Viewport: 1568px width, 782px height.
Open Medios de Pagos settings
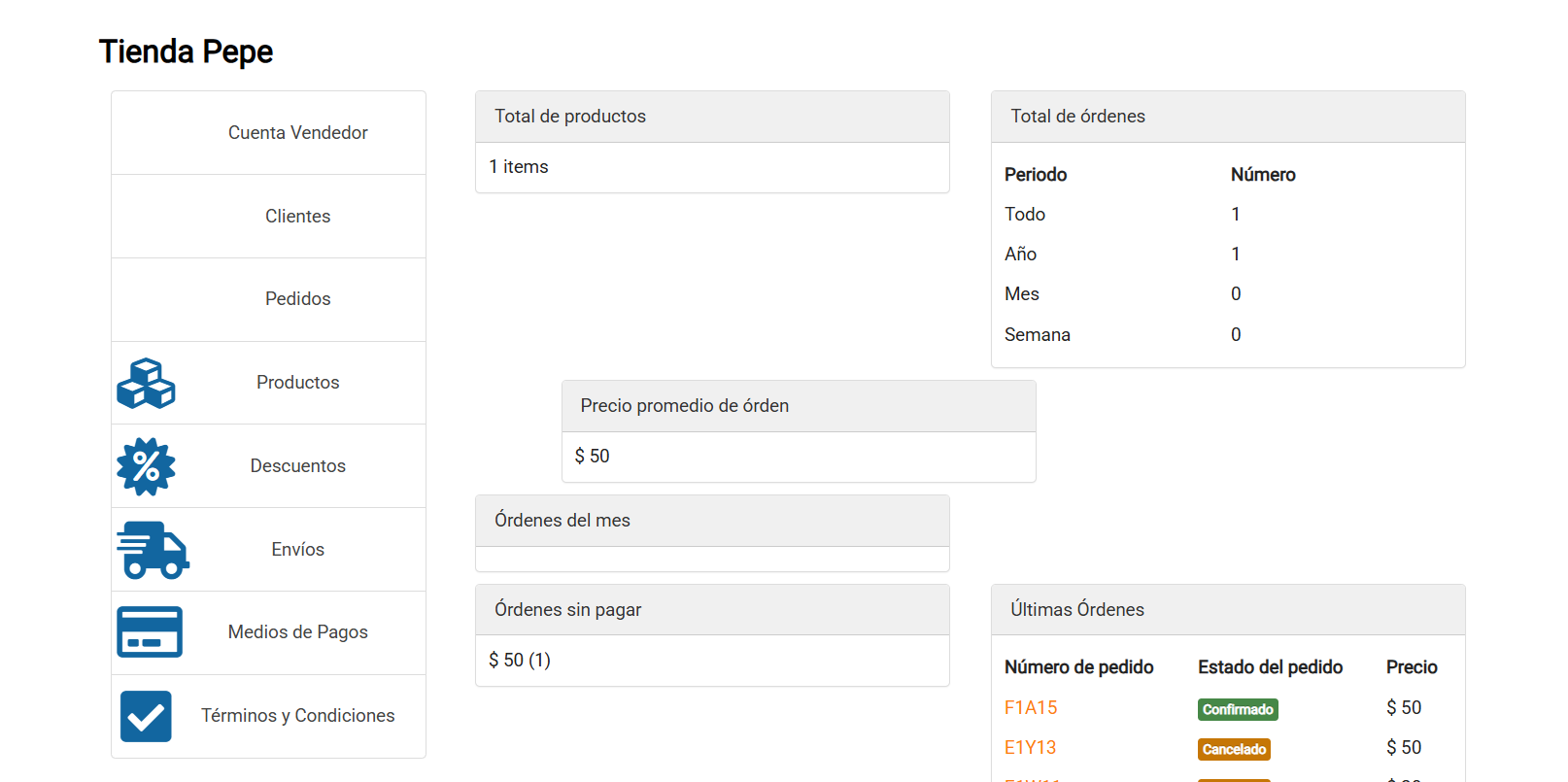[297, 632]
